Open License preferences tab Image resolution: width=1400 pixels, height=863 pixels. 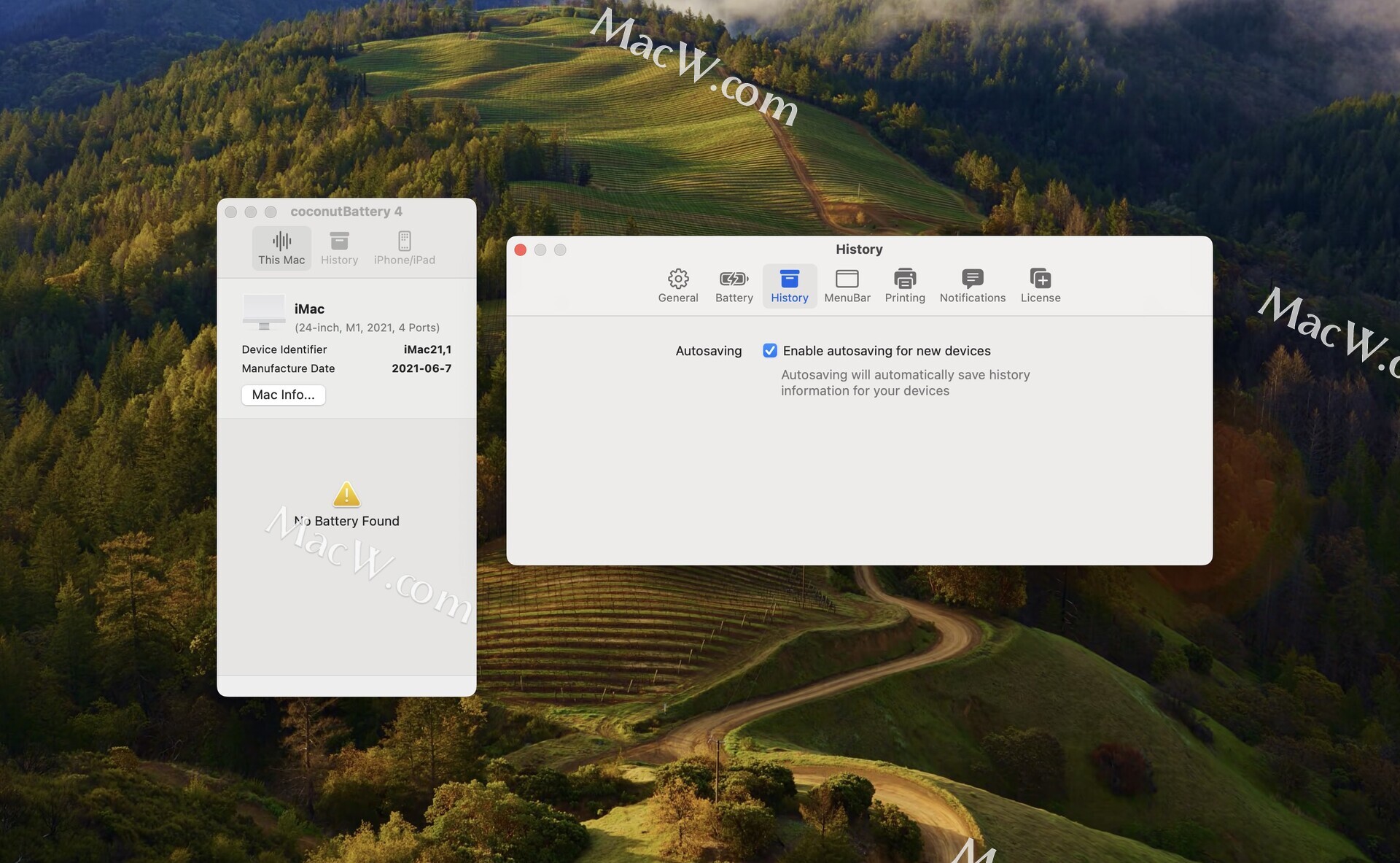1041,285
